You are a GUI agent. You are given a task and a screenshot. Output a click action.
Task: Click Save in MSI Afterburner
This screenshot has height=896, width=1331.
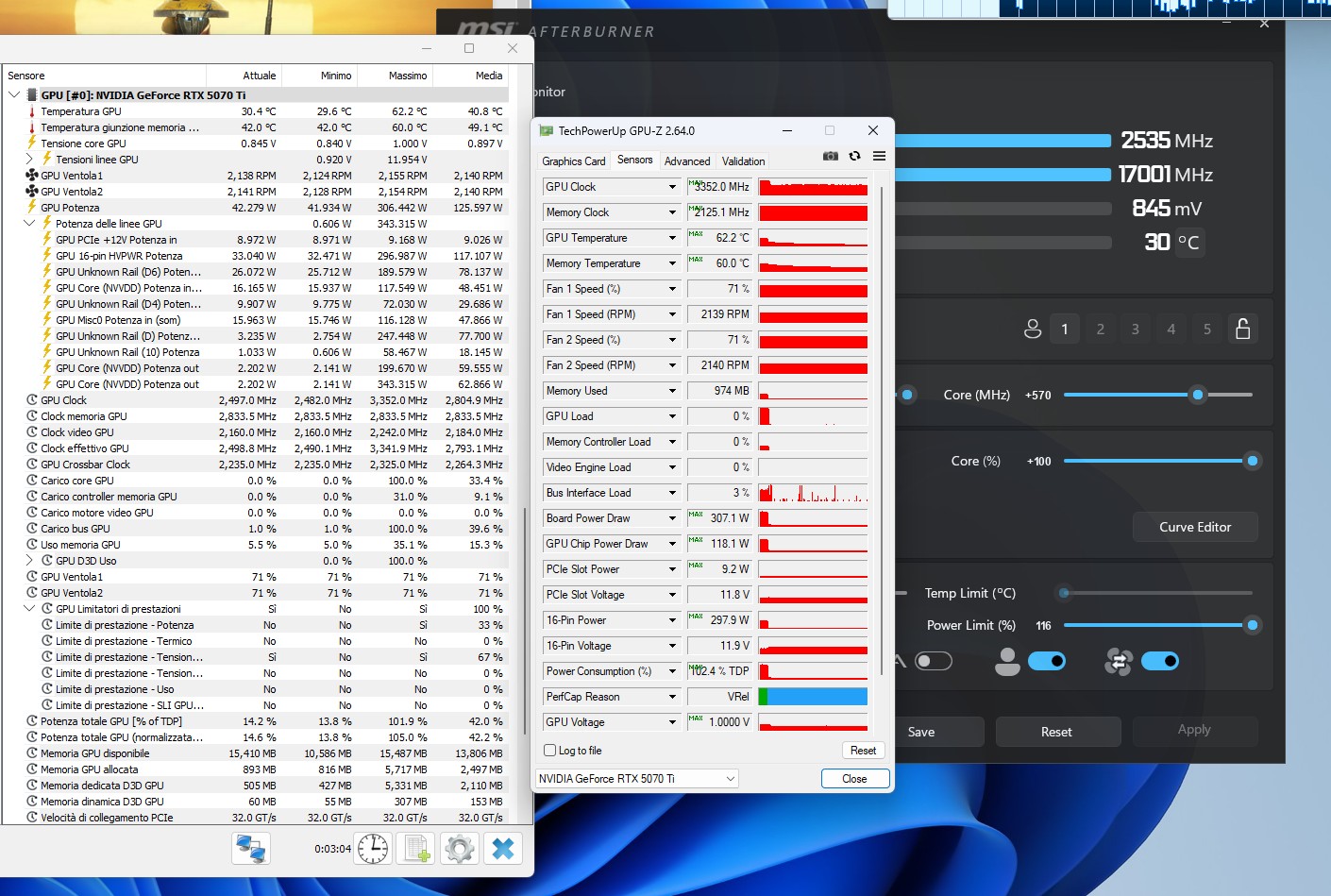[x=921, y=732]
